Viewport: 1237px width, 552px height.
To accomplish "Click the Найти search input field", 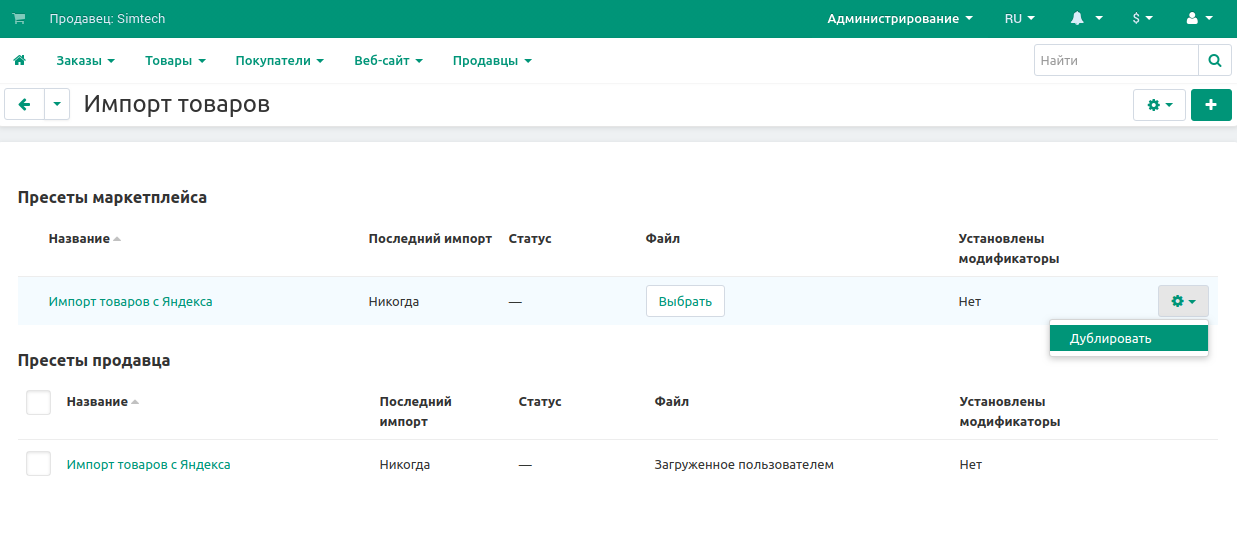I will [x=1115, y=61].
